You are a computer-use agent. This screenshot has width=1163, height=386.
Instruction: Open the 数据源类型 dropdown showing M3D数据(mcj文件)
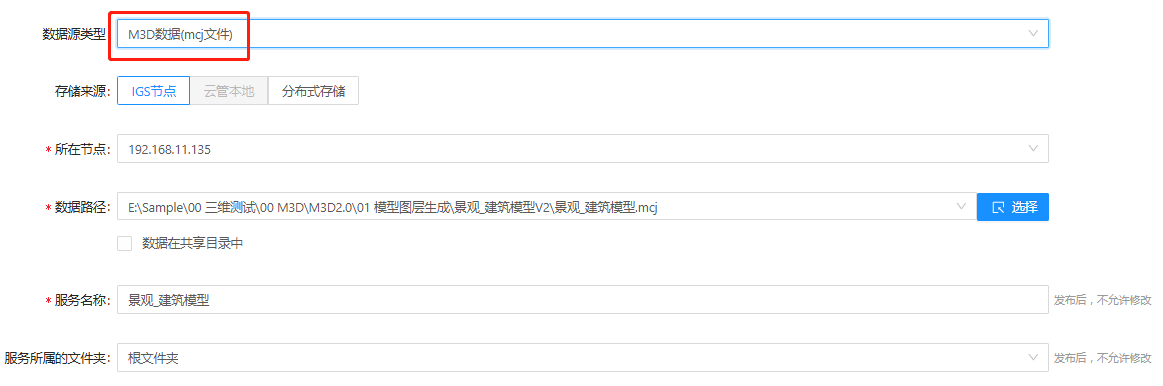582,33
